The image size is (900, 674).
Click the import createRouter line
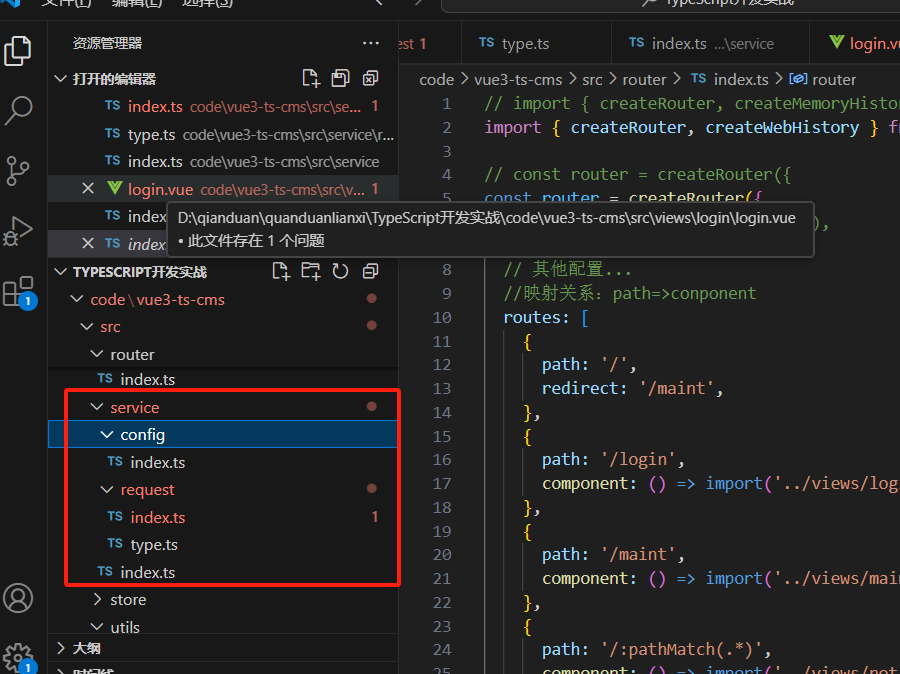(x=692, y=127)
